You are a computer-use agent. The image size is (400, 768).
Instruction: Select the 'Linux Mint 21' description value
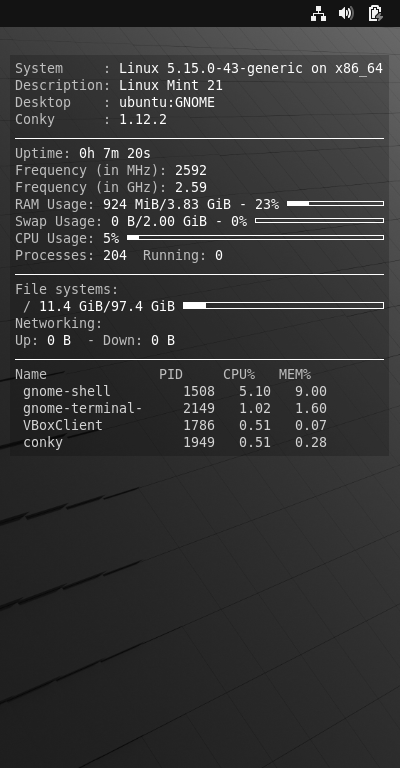tap(170, 85)
